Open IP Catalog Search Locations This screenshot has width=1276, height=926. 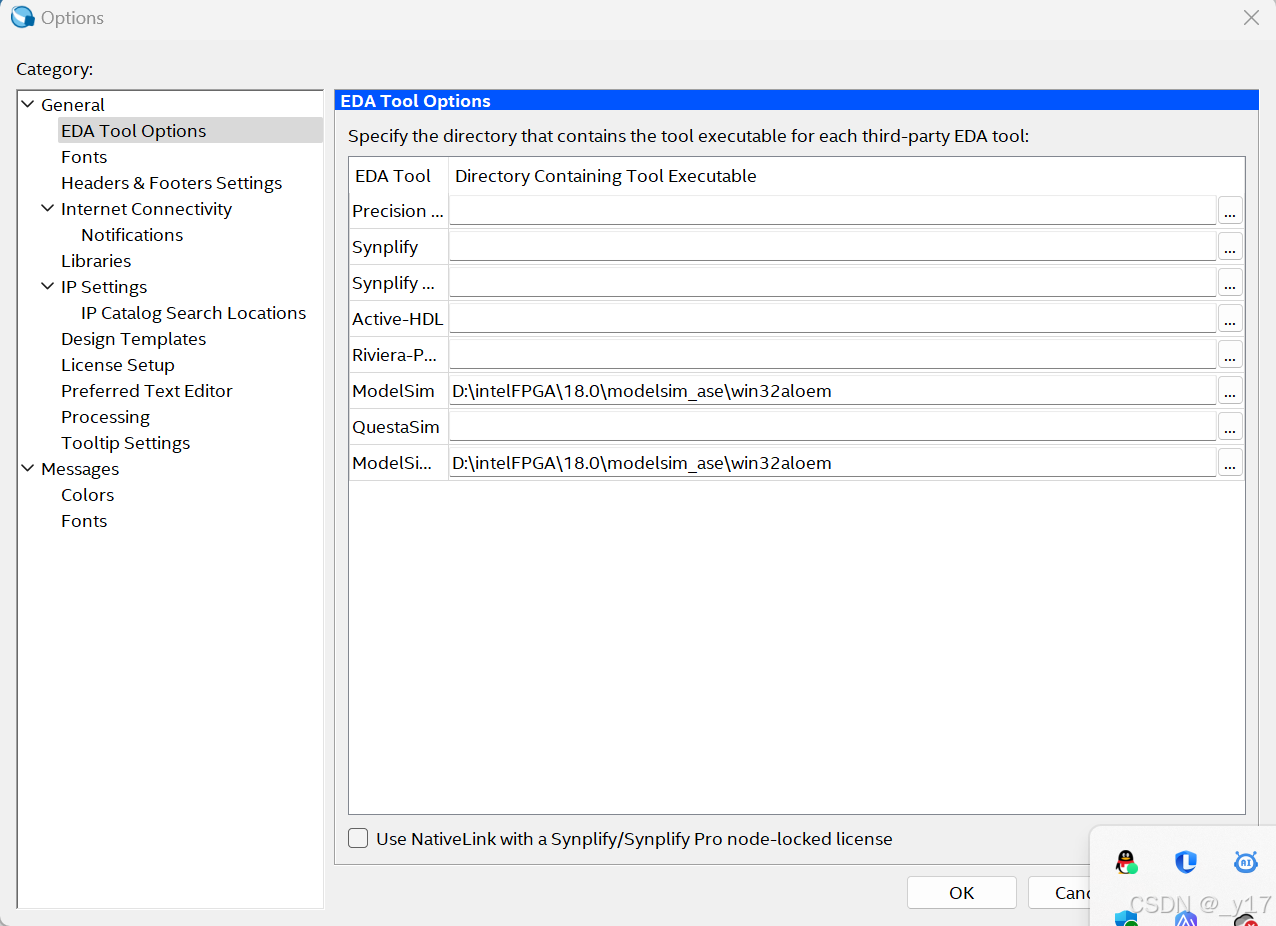click(x=193, y=313)
